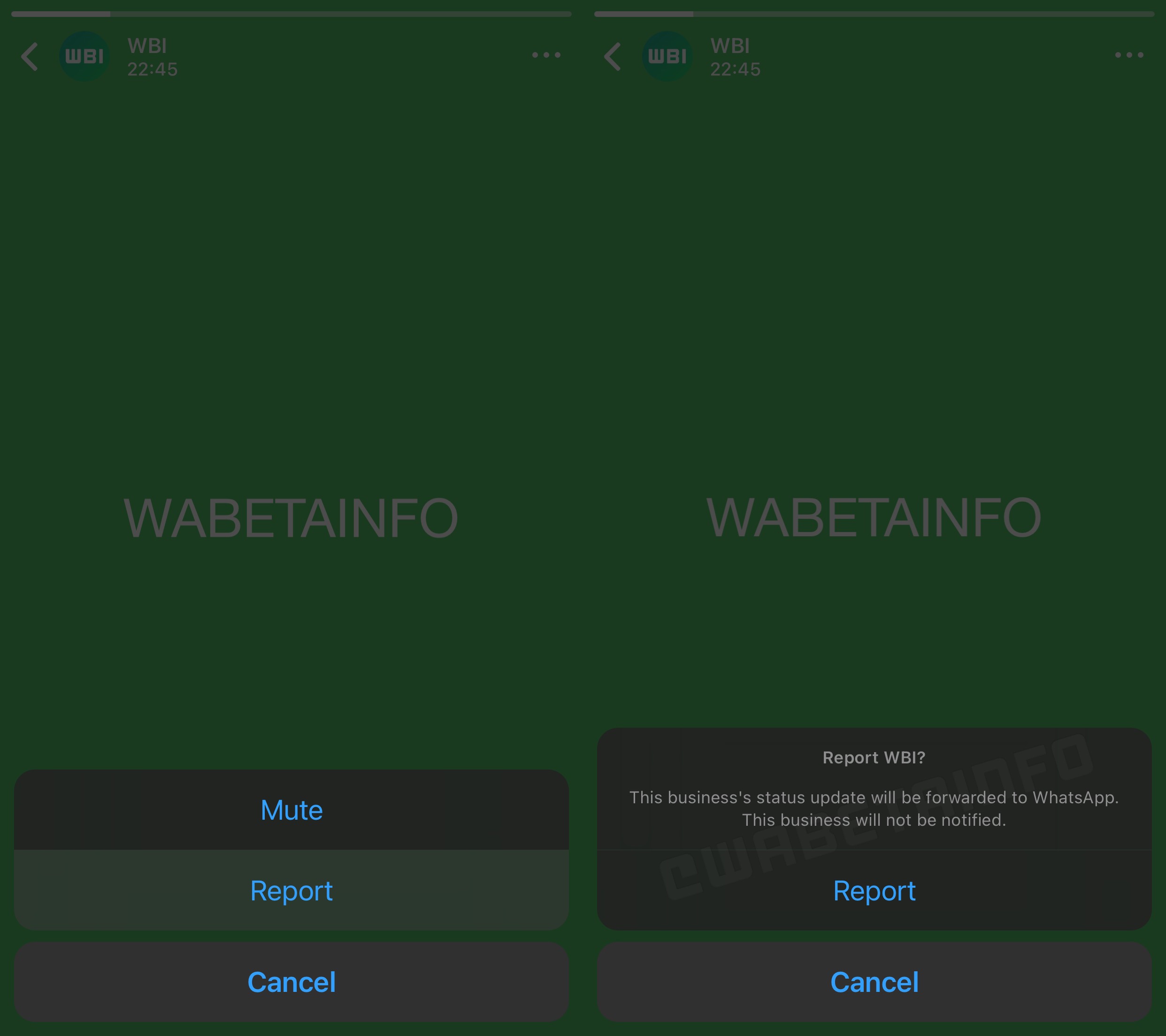Tap the 22:45 timestamp in left header
1166x1036 pixels.
pos(152,69)
